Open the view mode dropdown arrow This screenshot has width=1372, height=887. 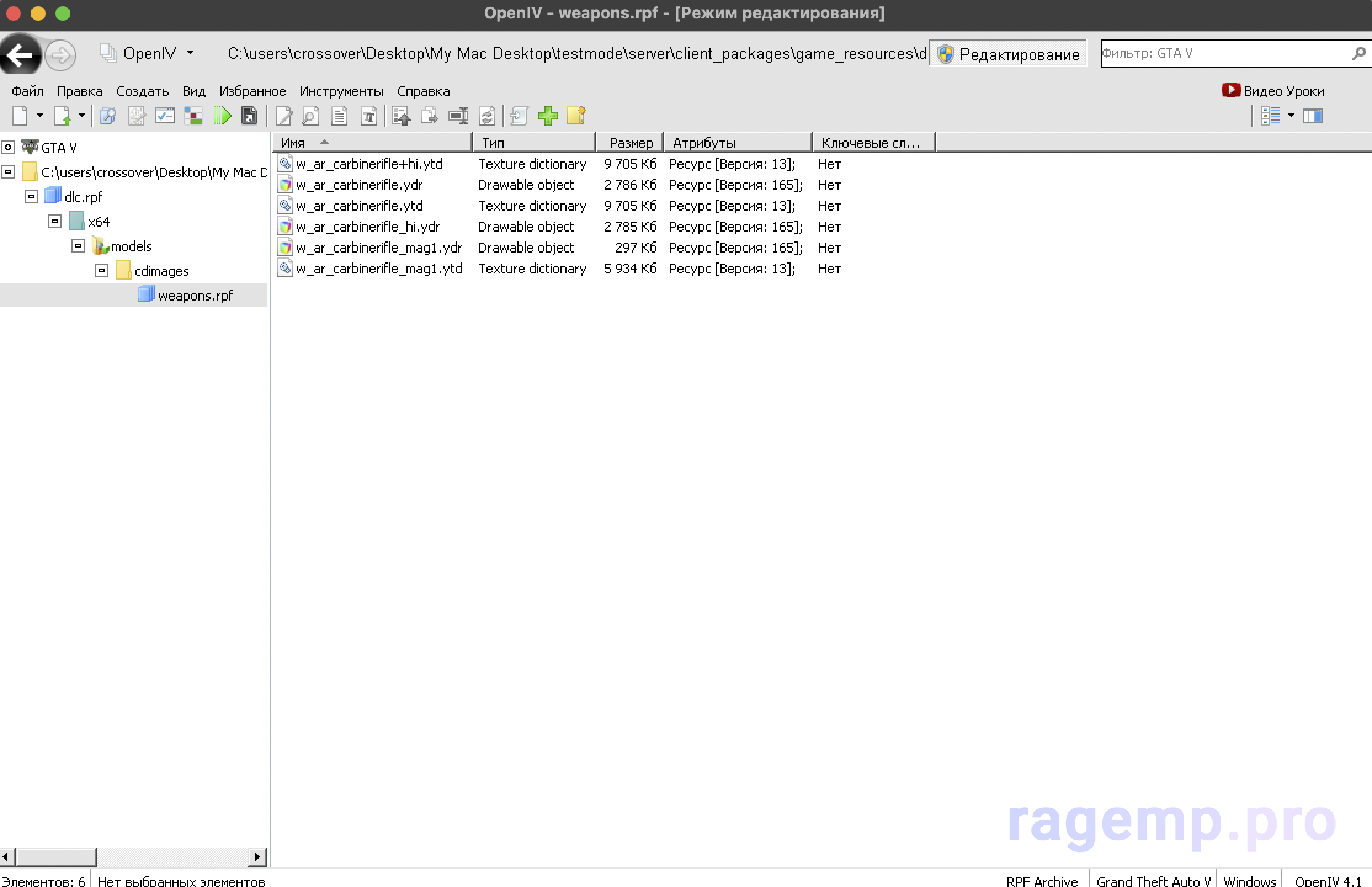coord(1291,116)
